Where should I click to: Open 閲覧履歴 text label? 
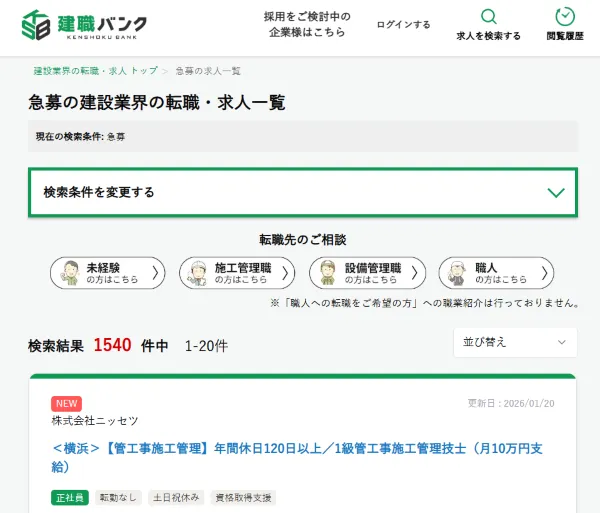tap(565, 36)
